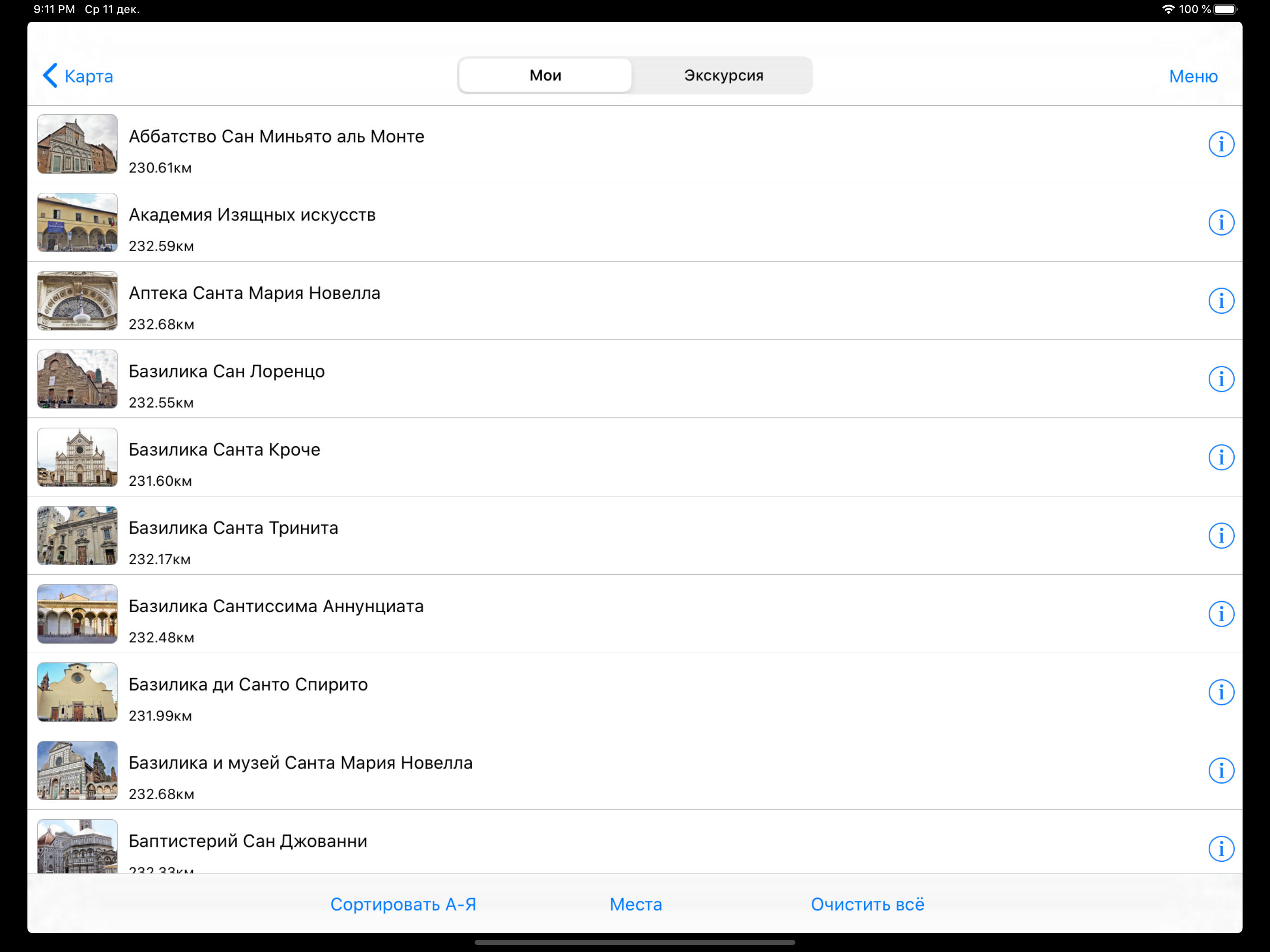Open info for Аптека Санта Мария Новелла

(x=1221, y=300)
